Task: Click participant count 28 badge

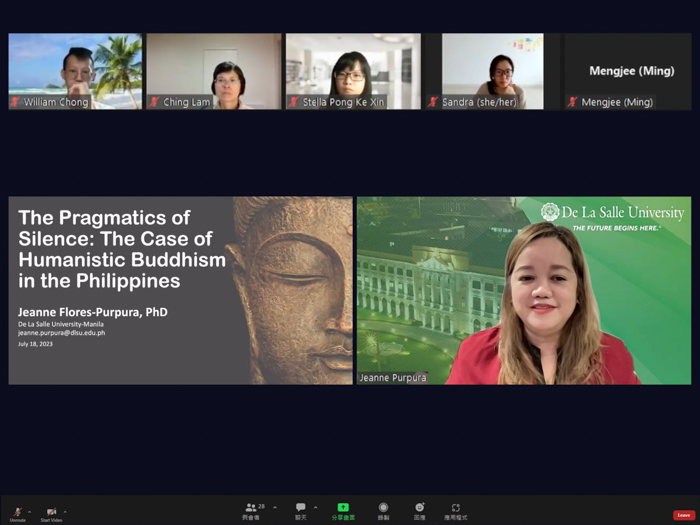Action: pos(262,506)
